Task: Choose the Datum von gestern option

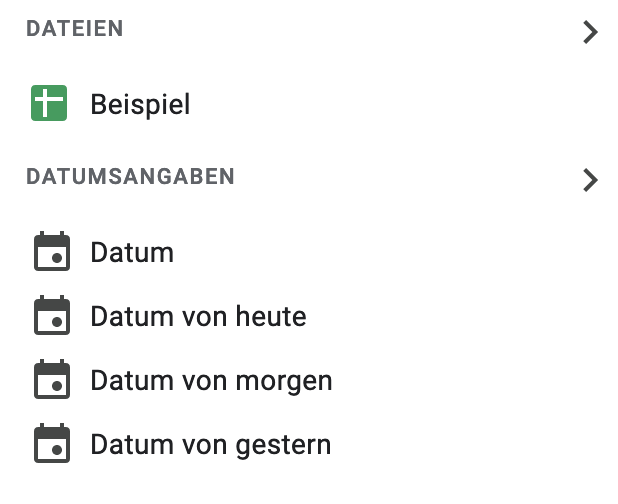Action: point(309,444)
